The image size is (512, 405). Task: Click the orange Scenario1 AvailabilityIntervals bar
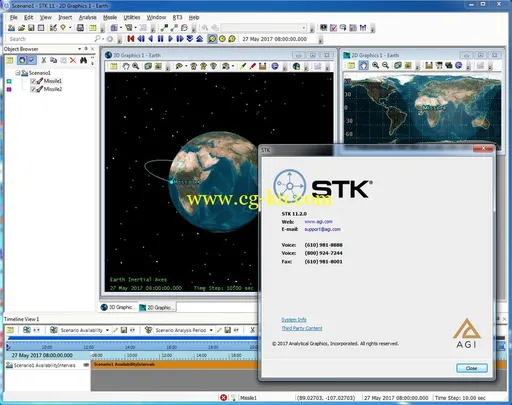click(x=175, y=365)
